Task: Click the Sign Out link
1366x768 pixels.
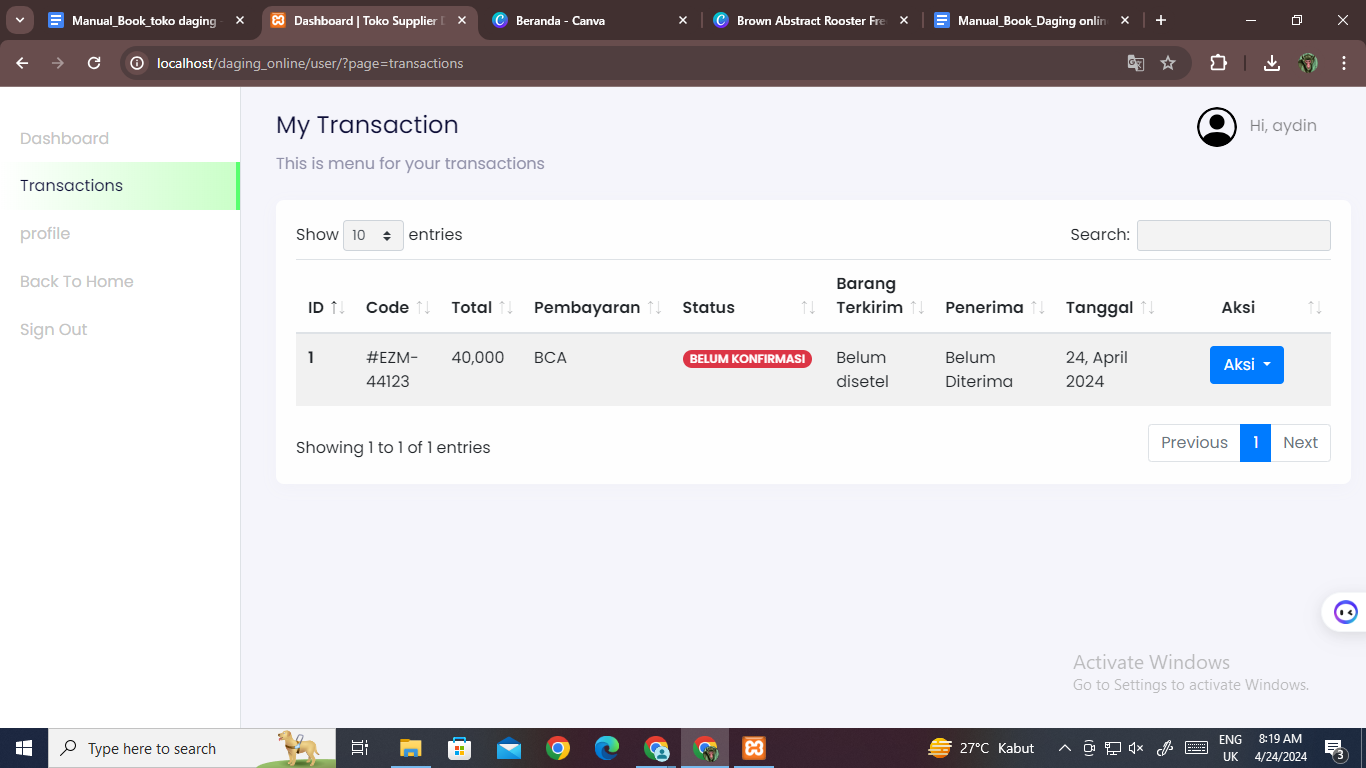Action: (x=54, y=330)
